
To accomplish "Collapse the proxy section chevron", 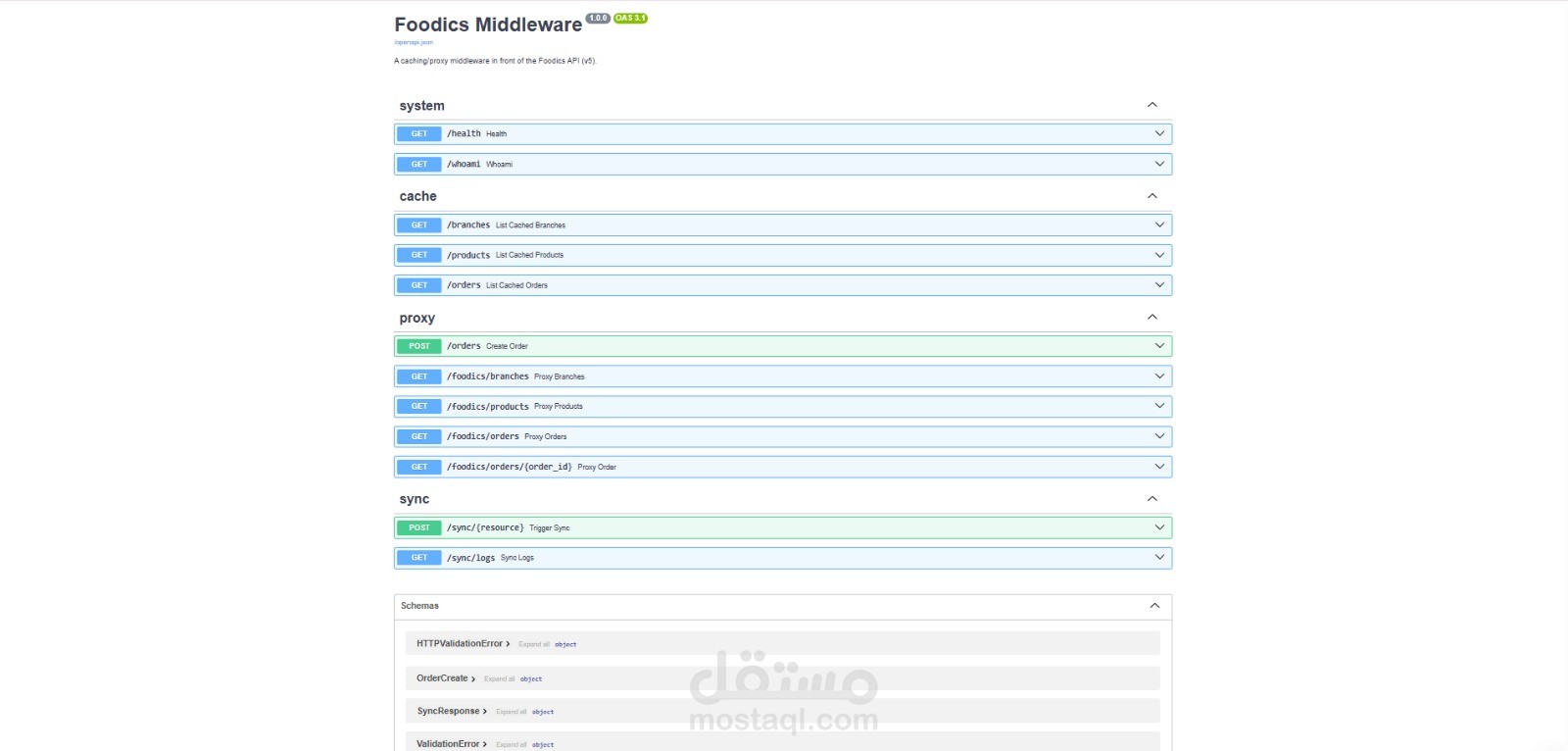I will 1152,317.
